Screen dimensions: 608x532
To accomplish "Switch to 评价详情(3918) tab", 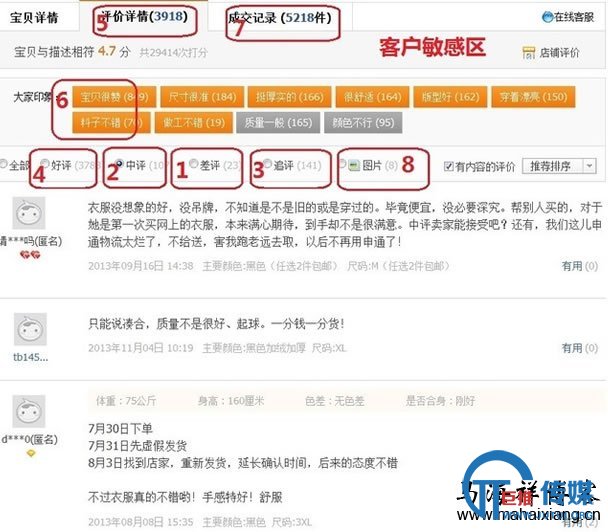I will tap(145, 17).
